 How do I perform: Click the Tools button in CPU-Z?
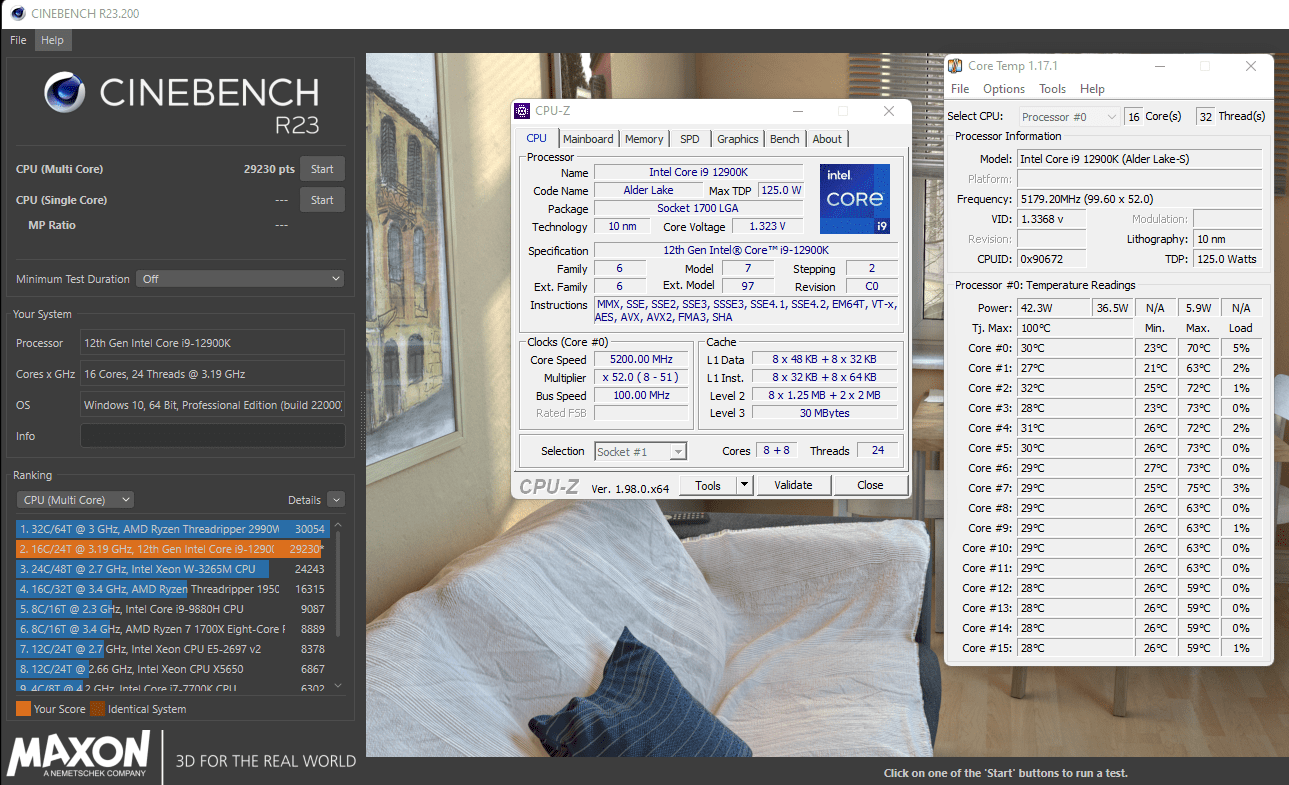pyautogui.click(x=708, y=485)
